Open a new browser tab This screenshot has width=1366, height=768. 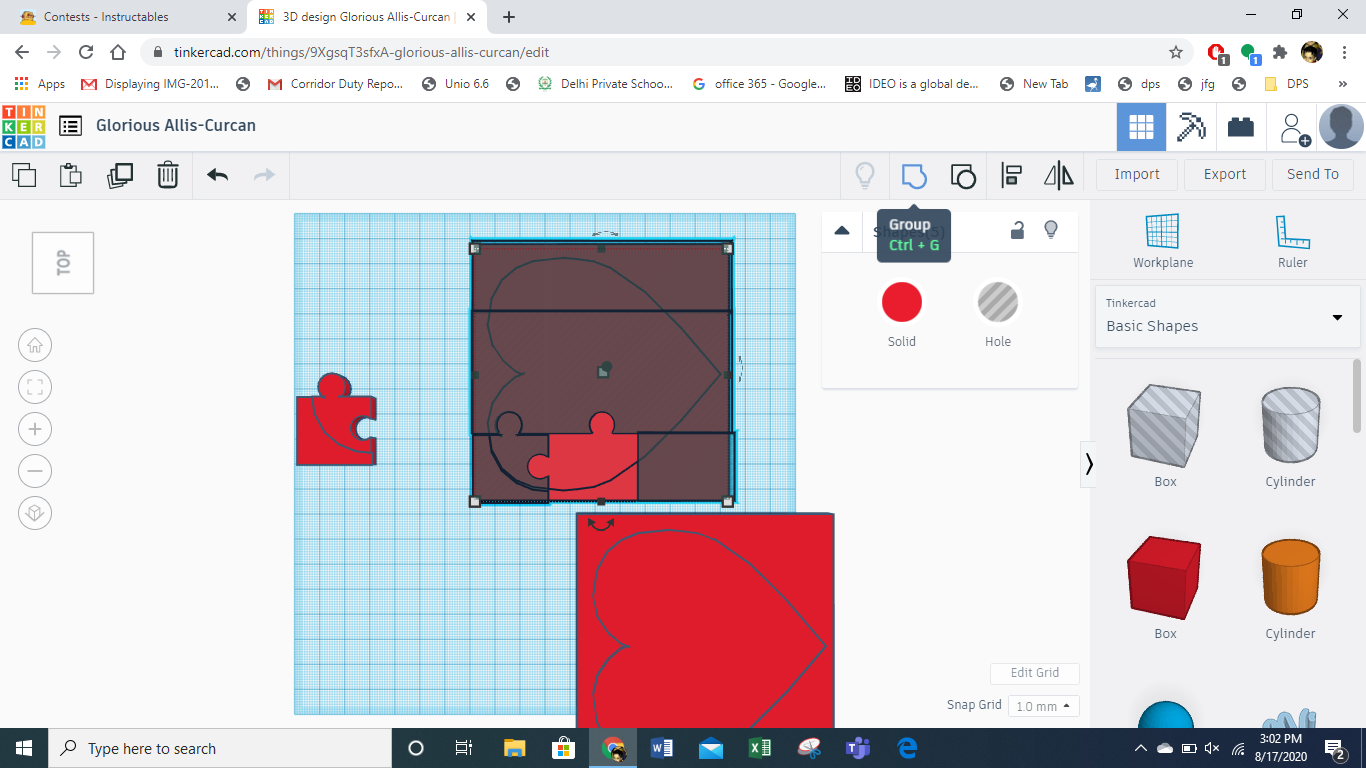(509, 17)
